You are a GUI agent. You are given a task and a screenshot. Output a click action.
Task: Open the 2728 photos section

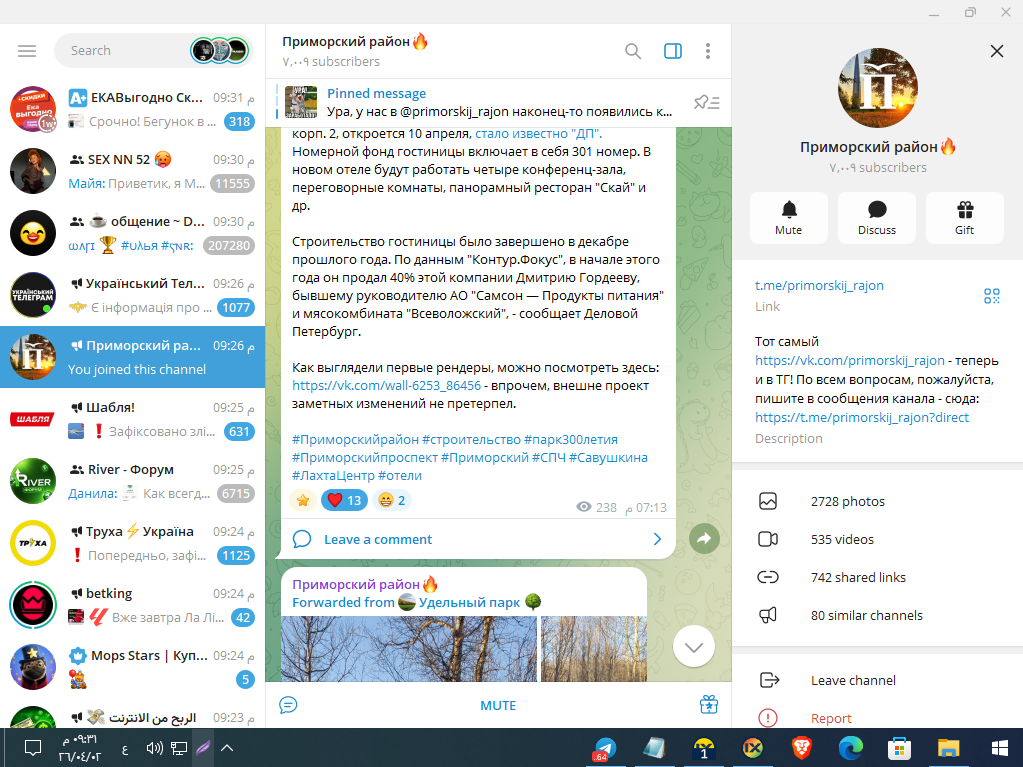[878, 502]
